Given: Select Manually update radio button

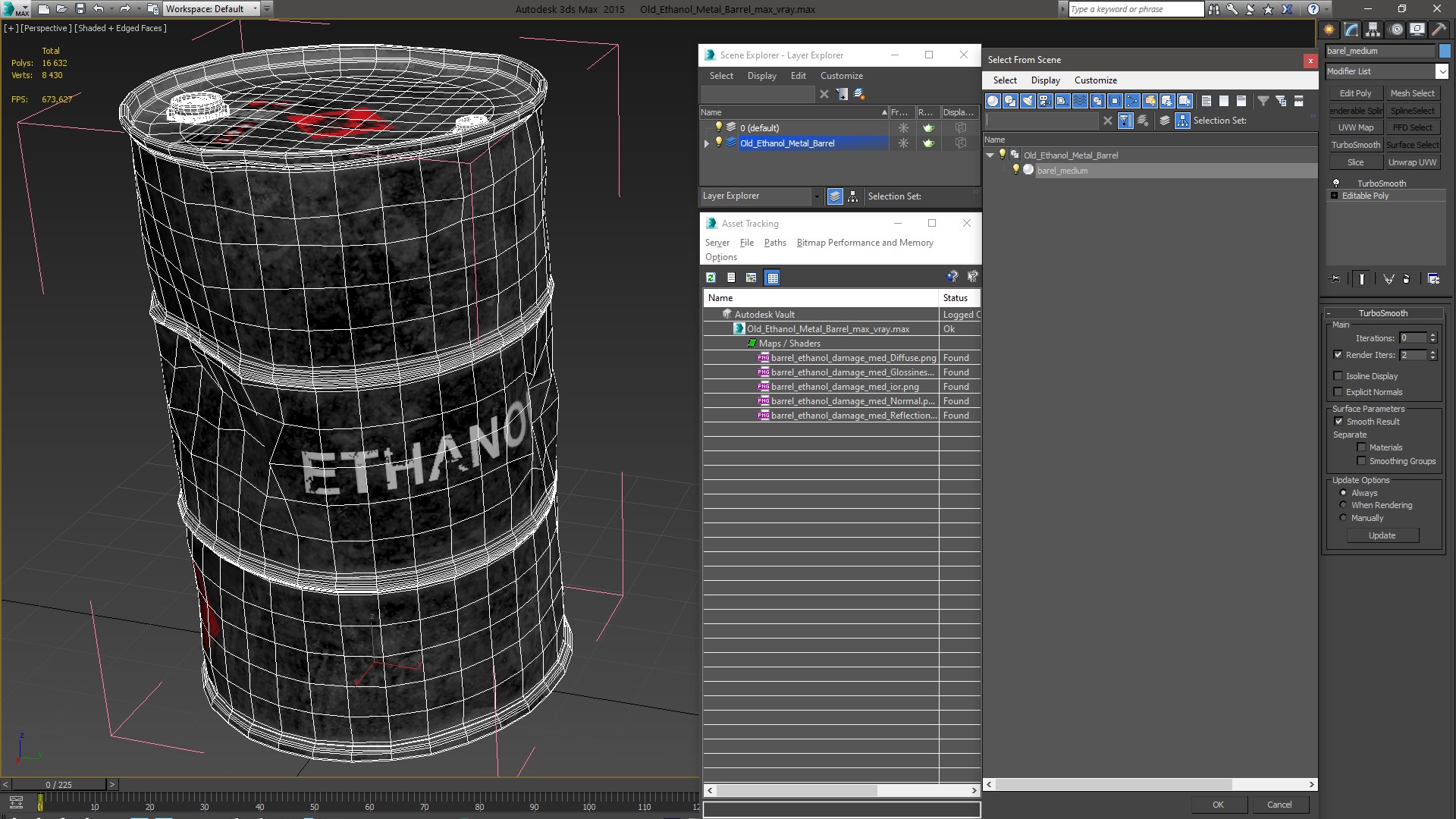Looking at the screenshot, I should [x=1343, y=518].
